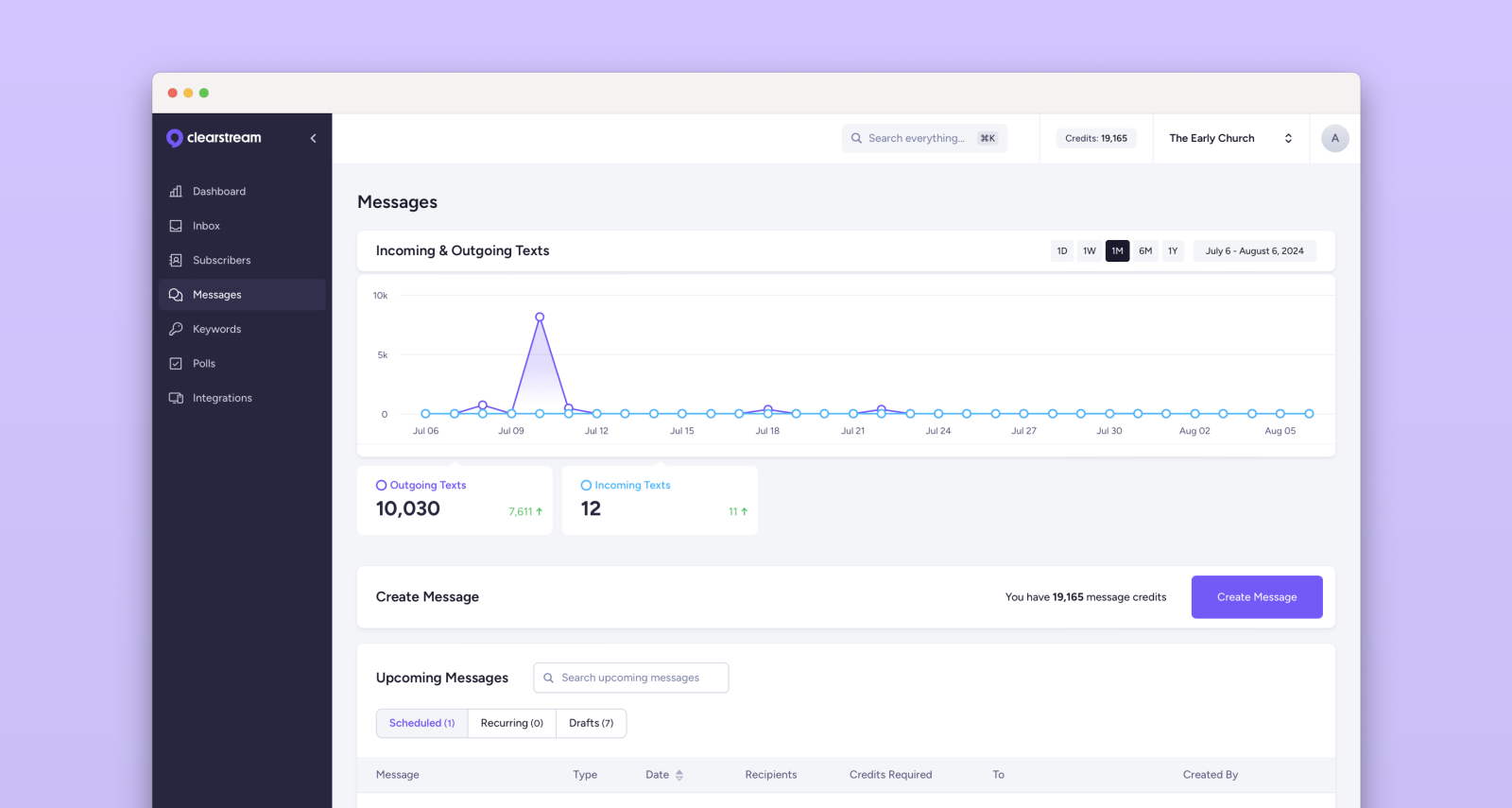Viewport: 1512px width, 808px height.
Task: Sort the table by Date column
Action: pyautogui.click(x=679, y=775)
